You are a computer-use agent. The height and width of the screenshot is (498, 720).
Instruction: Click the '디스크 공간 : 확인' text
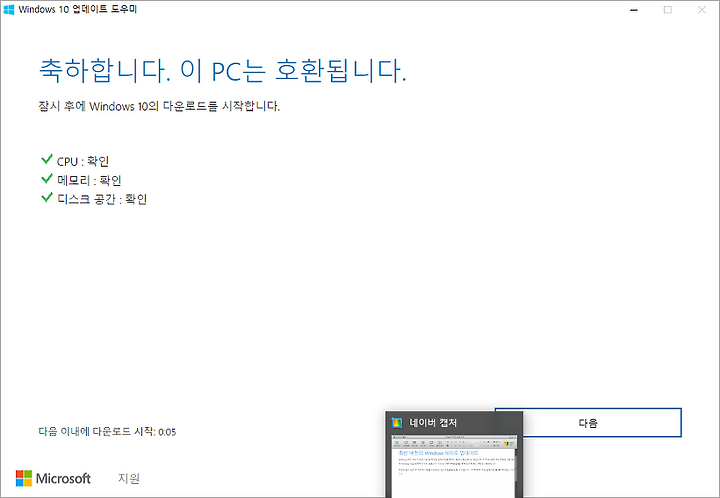tap(102, 199)
